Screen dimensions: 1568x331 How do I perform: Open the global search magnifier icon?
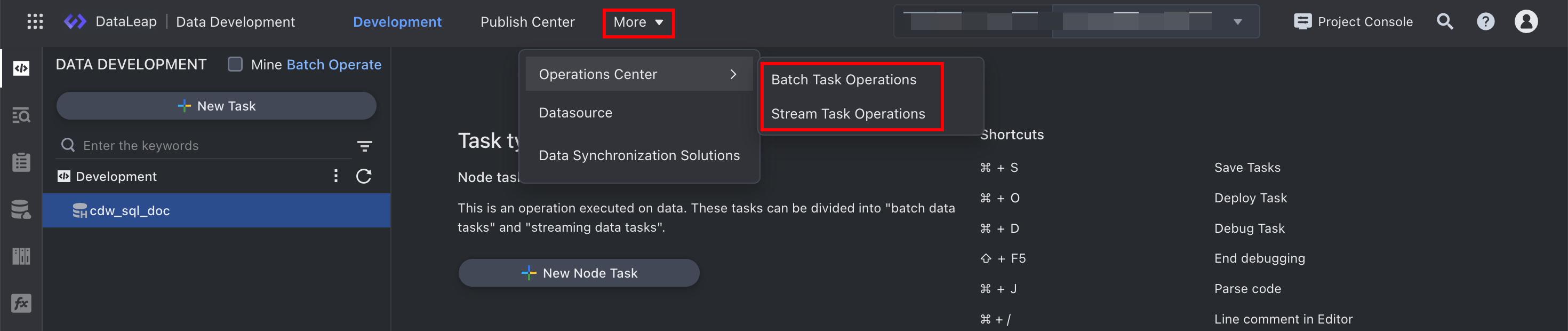pos(1445,22)
